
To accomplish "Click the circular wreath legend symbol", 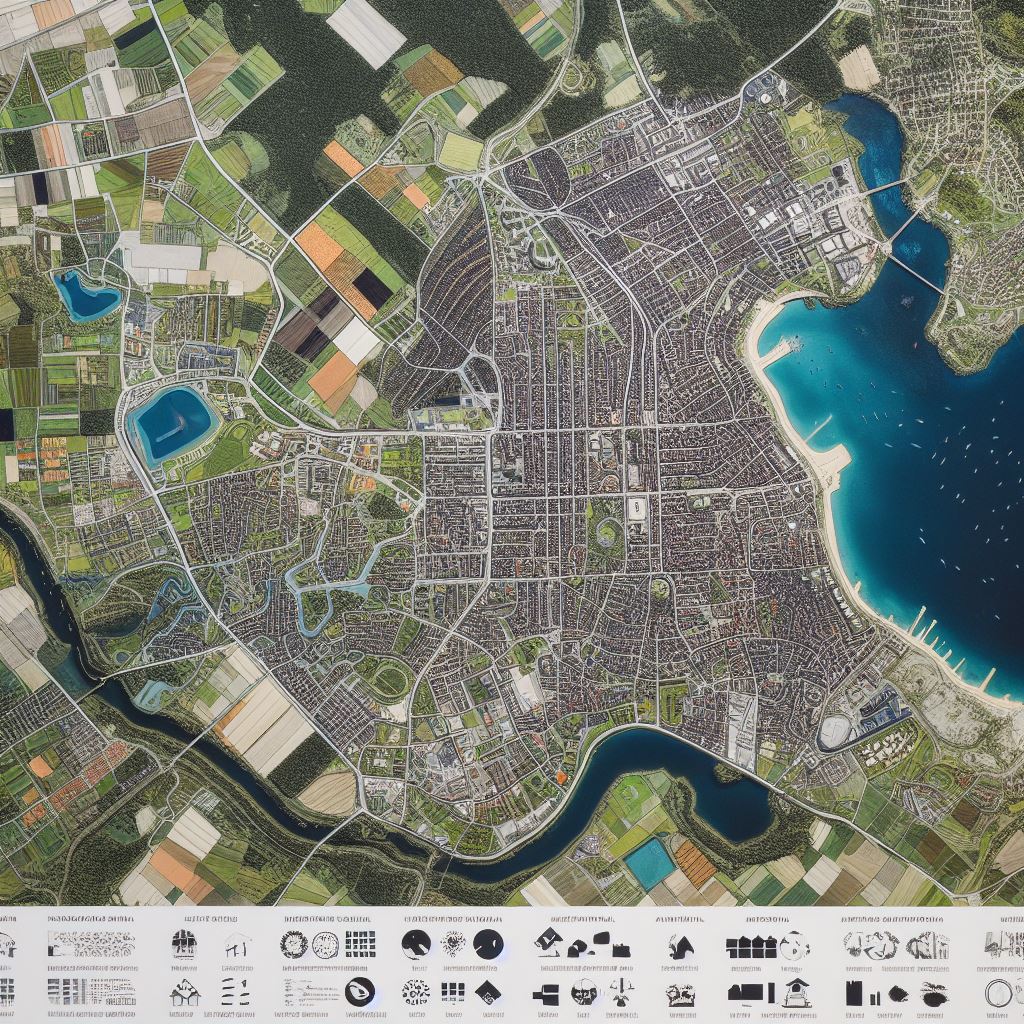I will [294, 944].
